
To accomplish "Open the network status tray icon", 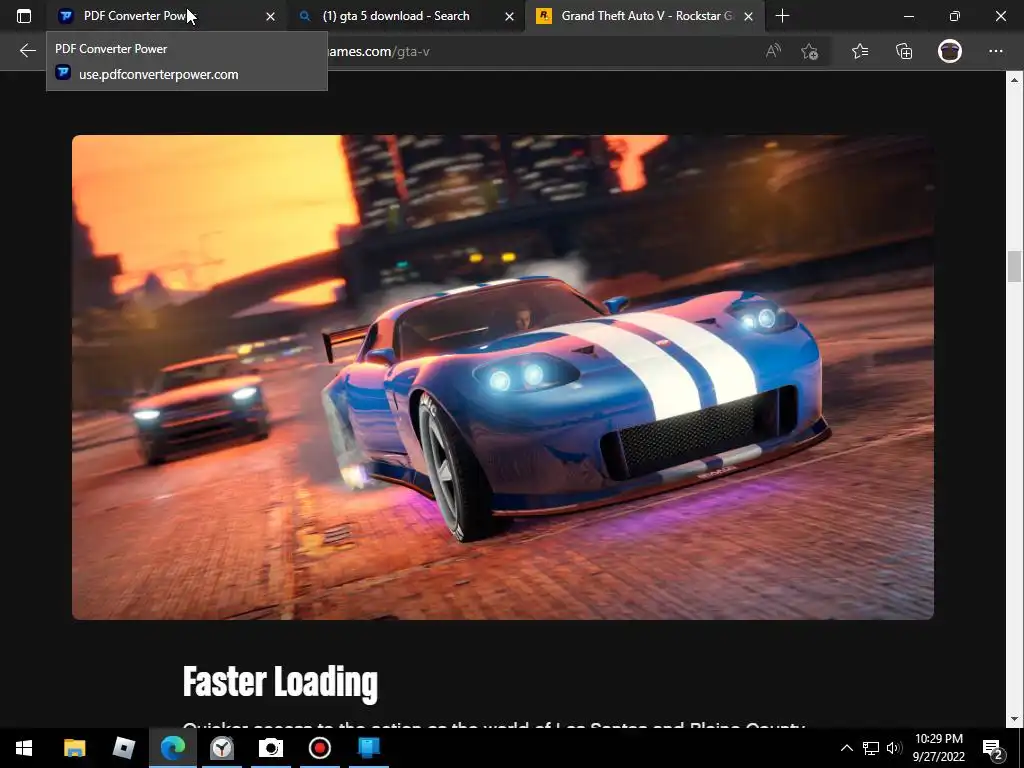I will (871, 748).
